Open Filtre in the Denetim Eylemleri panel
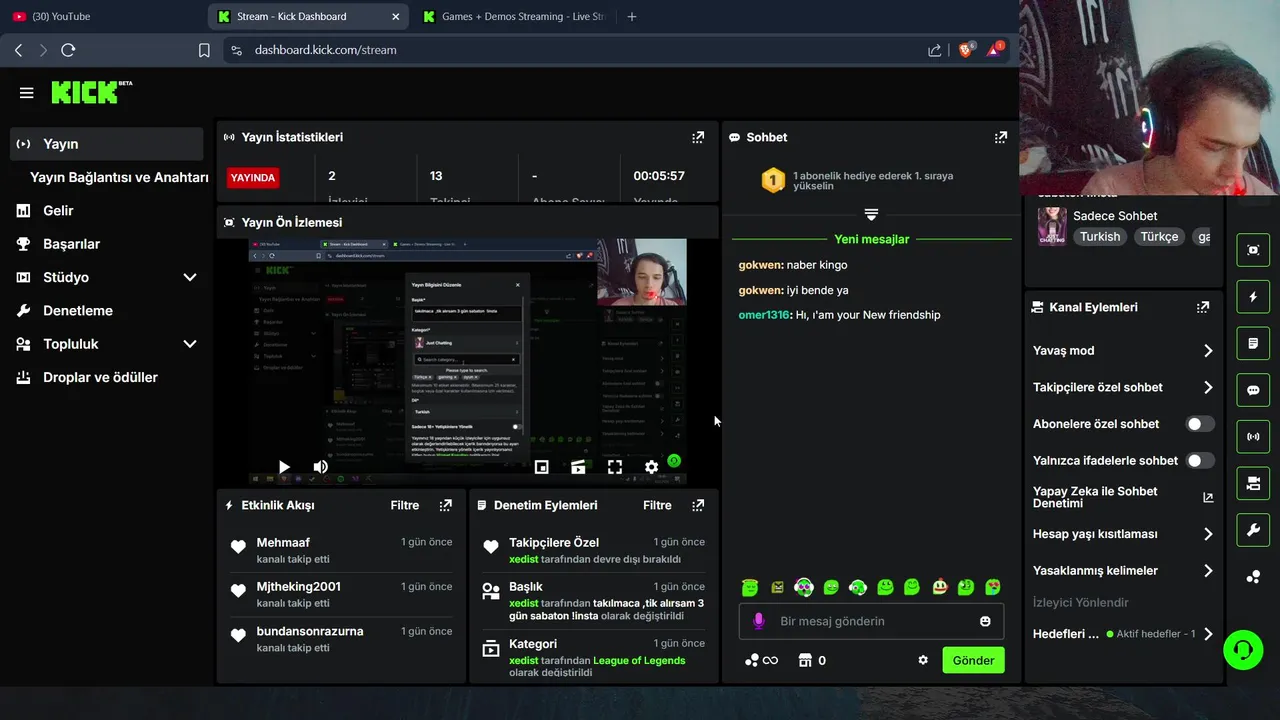The width and height of the screenshot is (1280, 720). 657,505
